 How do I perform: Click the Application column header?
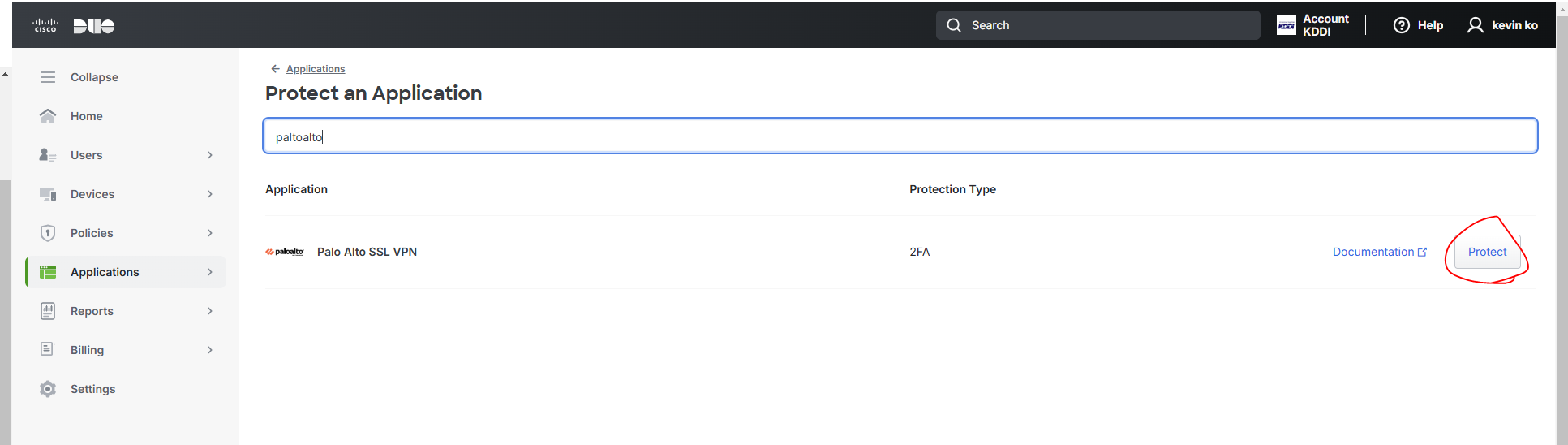click(296, 189)
